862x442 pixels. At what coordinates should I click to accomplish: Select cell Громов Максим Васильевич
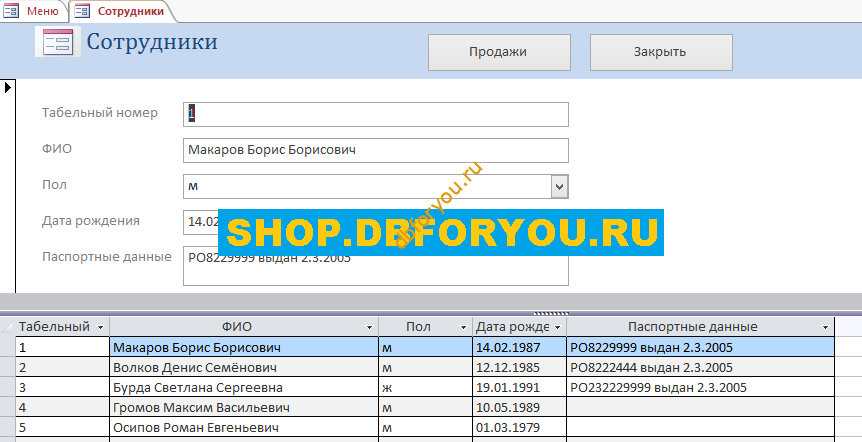coord(244,407)
